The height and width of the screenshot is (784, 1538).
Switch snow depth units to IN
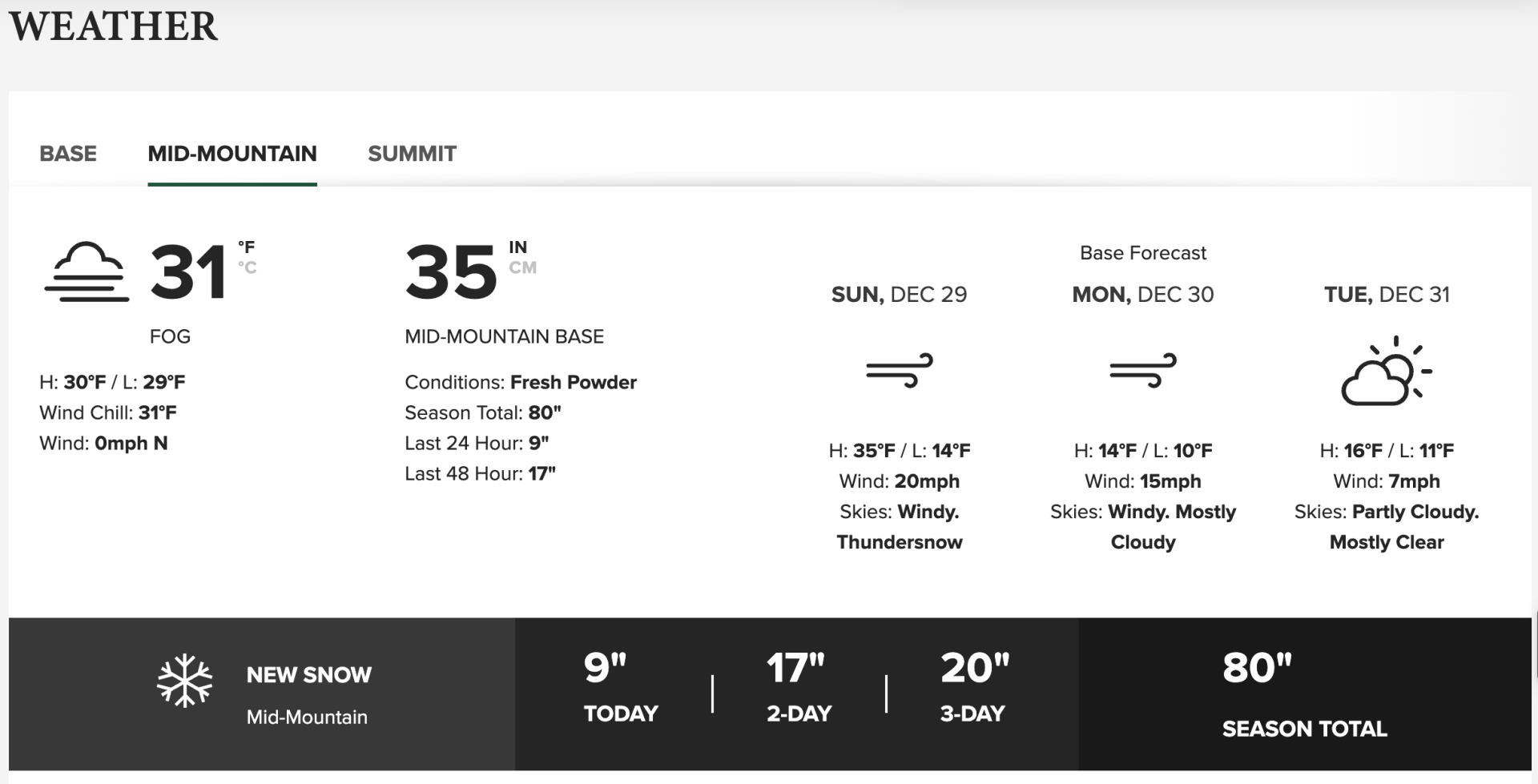tap(518, 247)
